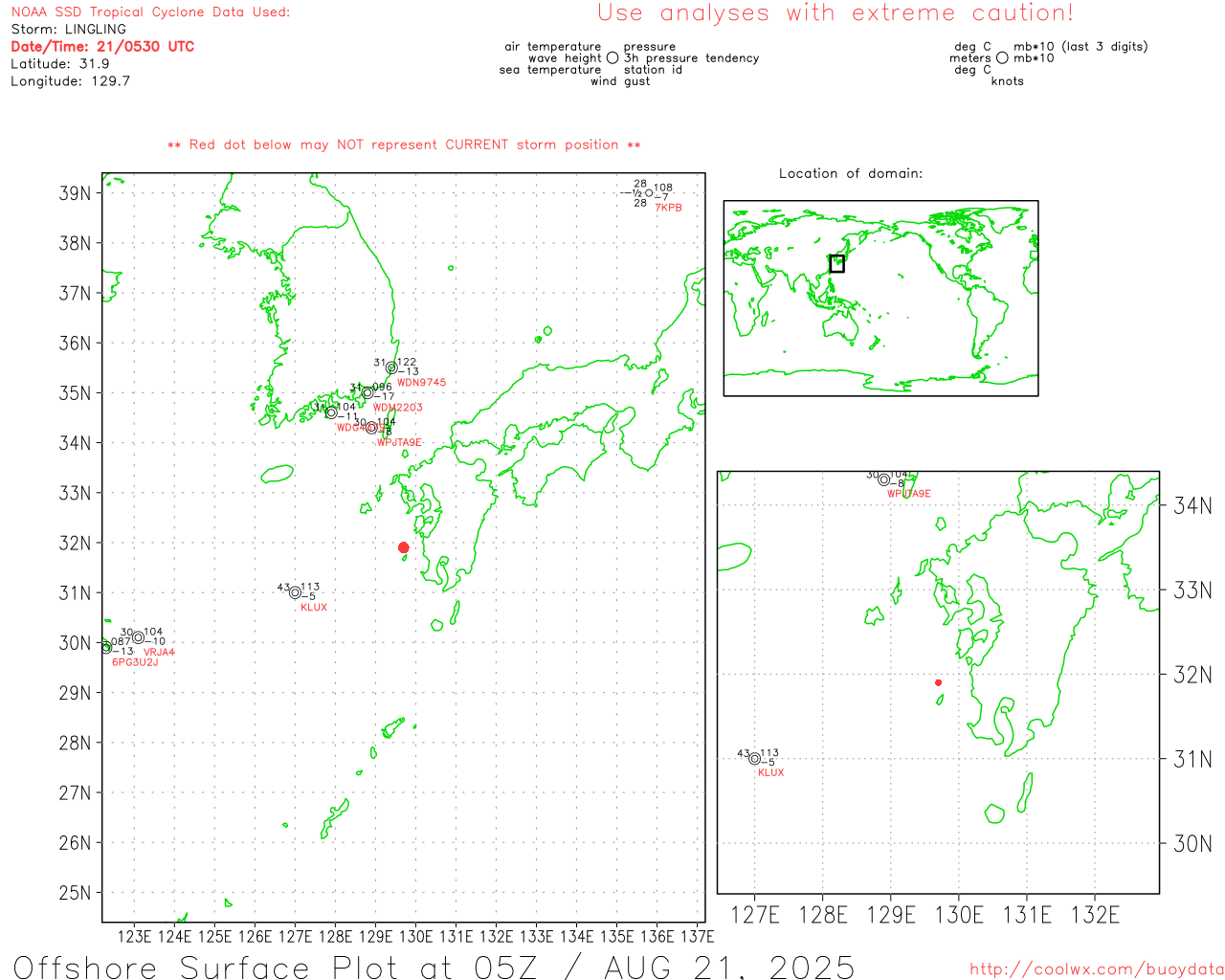Select the 7KPB station circle marker

(649, 193)
